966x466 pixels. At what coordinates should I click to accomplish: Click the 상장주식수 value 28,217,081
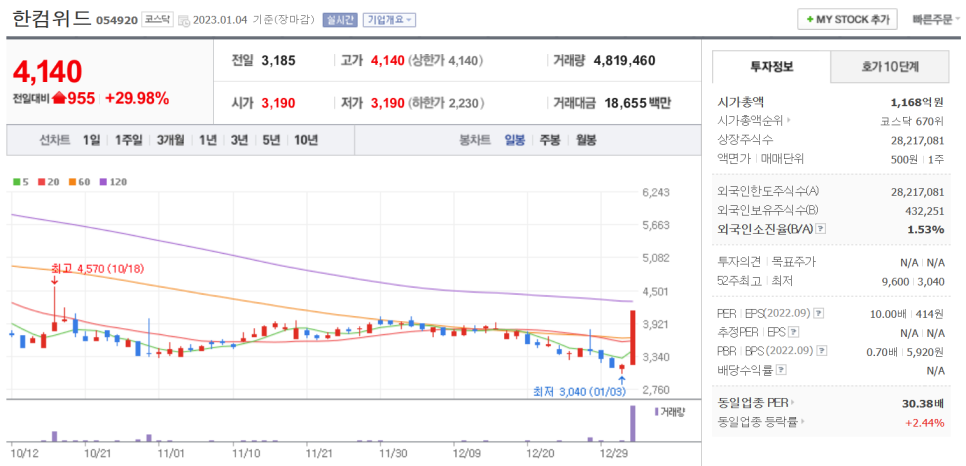click(x=917, y=139)
